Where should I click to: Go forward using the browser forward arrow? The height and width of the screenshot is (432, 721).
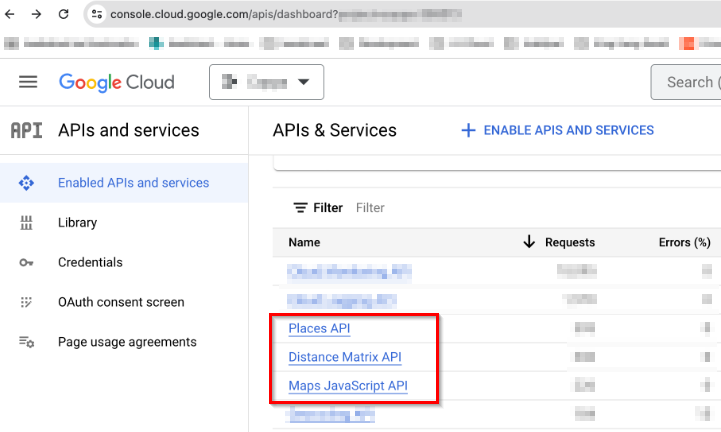[36, 14]
